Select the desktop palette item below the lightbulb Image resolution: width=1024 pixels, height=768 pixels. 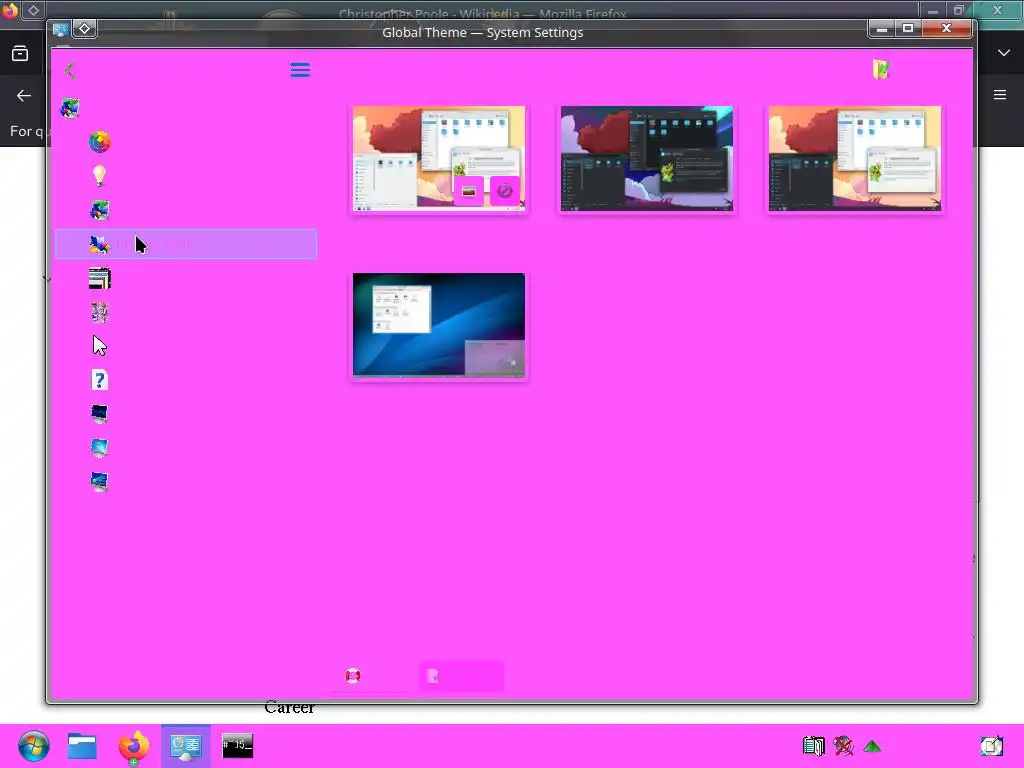pyautogui.click(x=99, y=210)
